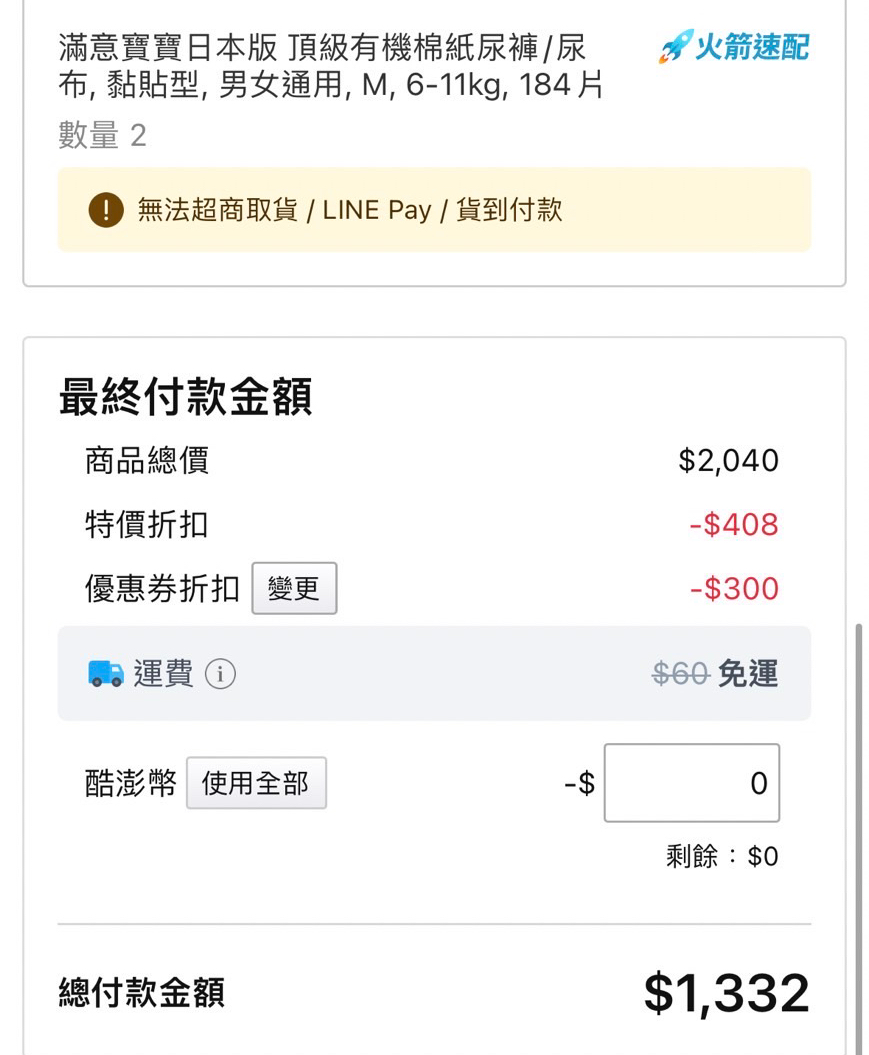This screenshot has height=1055, width=869.
Task: Click the rocket icon beside 火箭速配
Action: [x=675, y=46]
